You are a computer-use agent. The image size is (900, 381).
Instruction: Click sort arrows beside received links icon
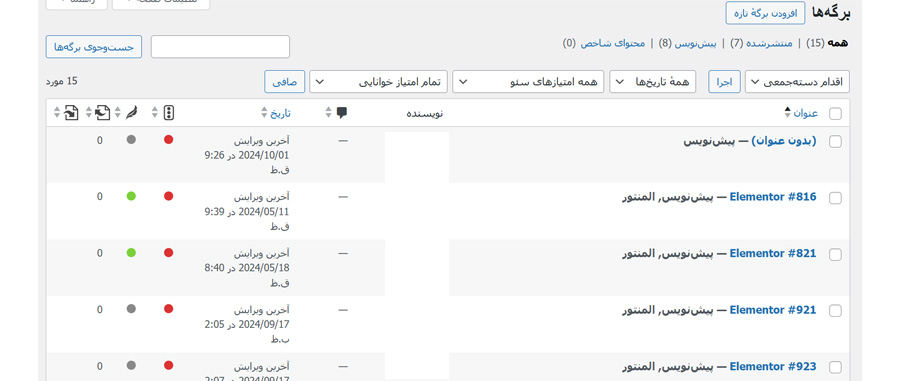pos(57,112)
